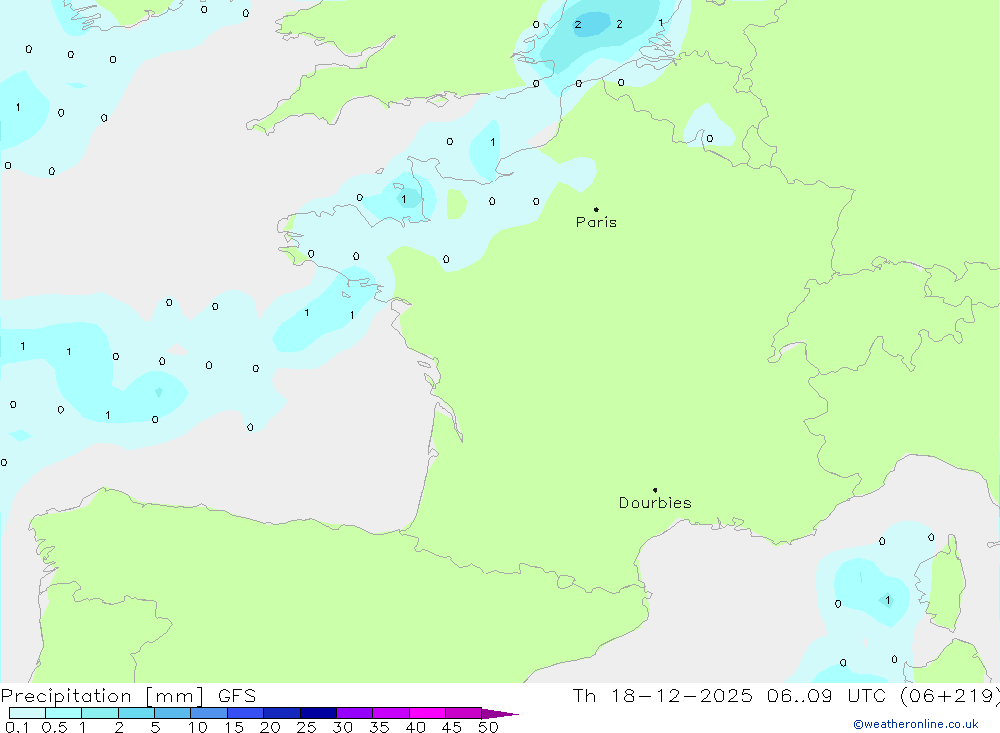Click the '0.1' legend value
The image size is (1000, 733).
(x=17, y=727)
